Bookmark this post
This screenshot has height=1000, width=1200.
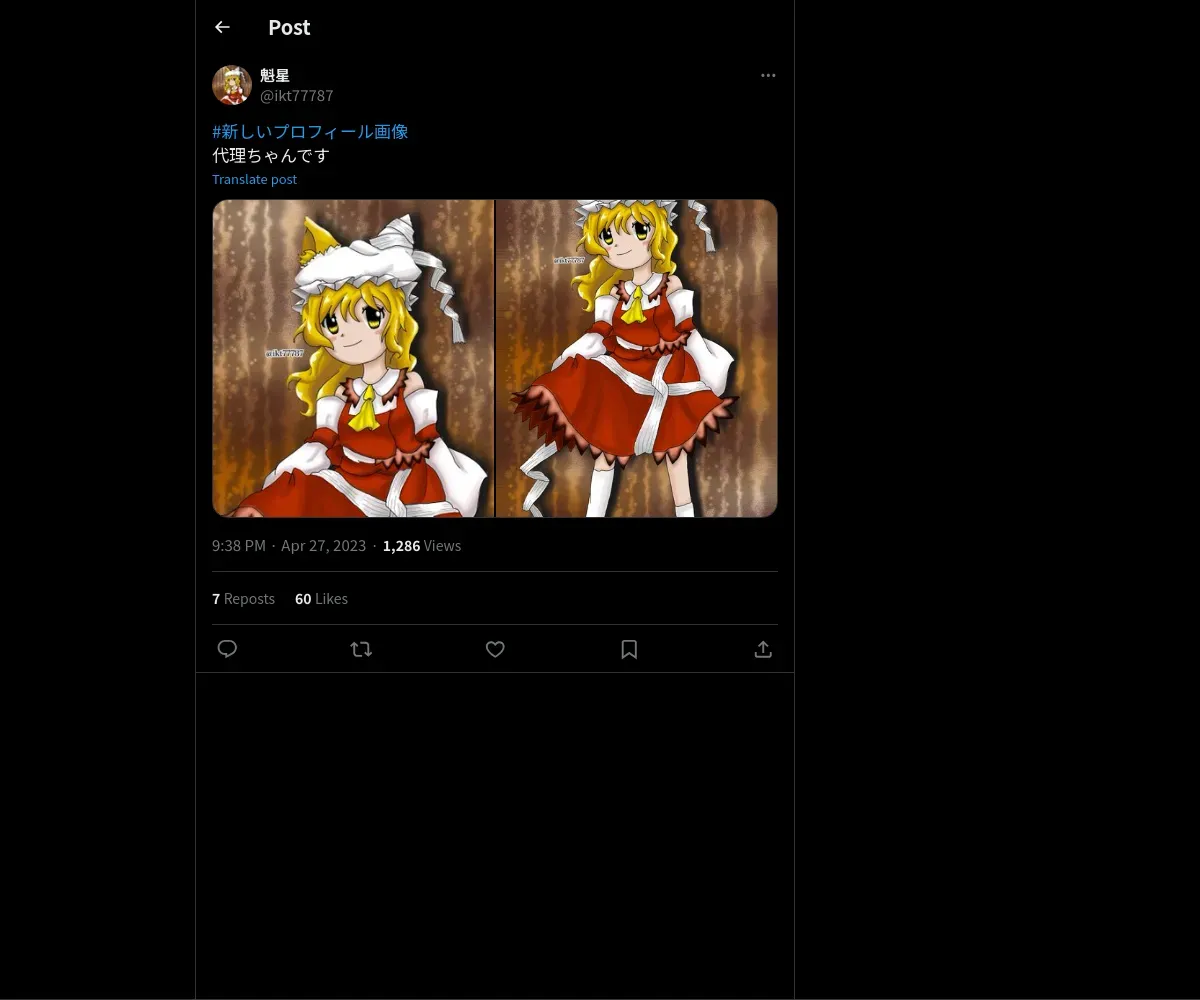coord(629,649)
